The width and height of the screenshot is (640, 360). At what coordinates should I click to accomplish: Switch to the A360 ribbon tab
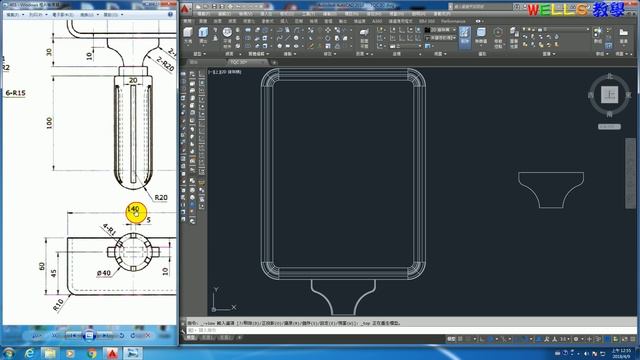(377, 21)
